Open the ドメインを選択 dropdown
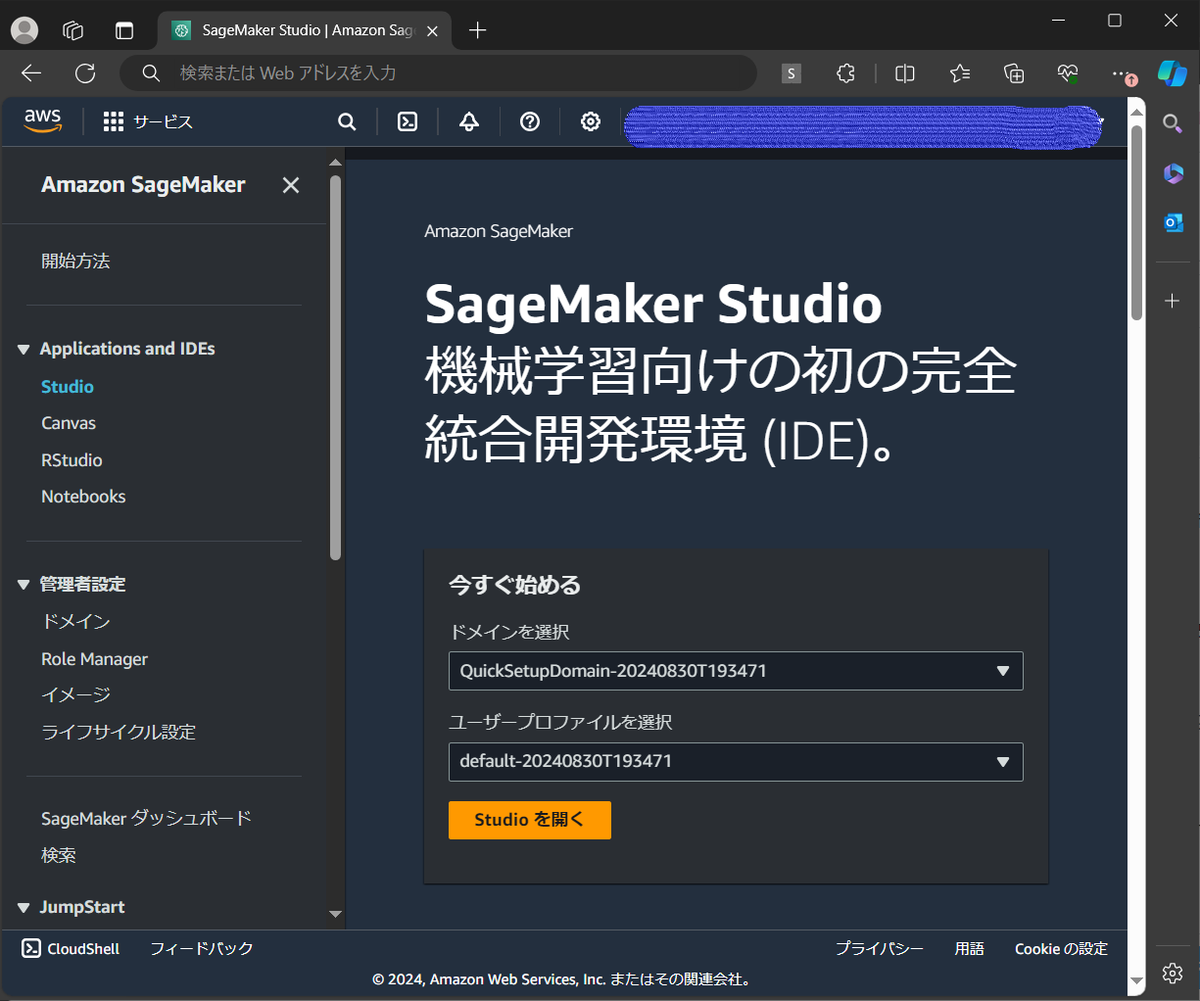This screenshot has height=1001, width=1200. tap(736, 671)
